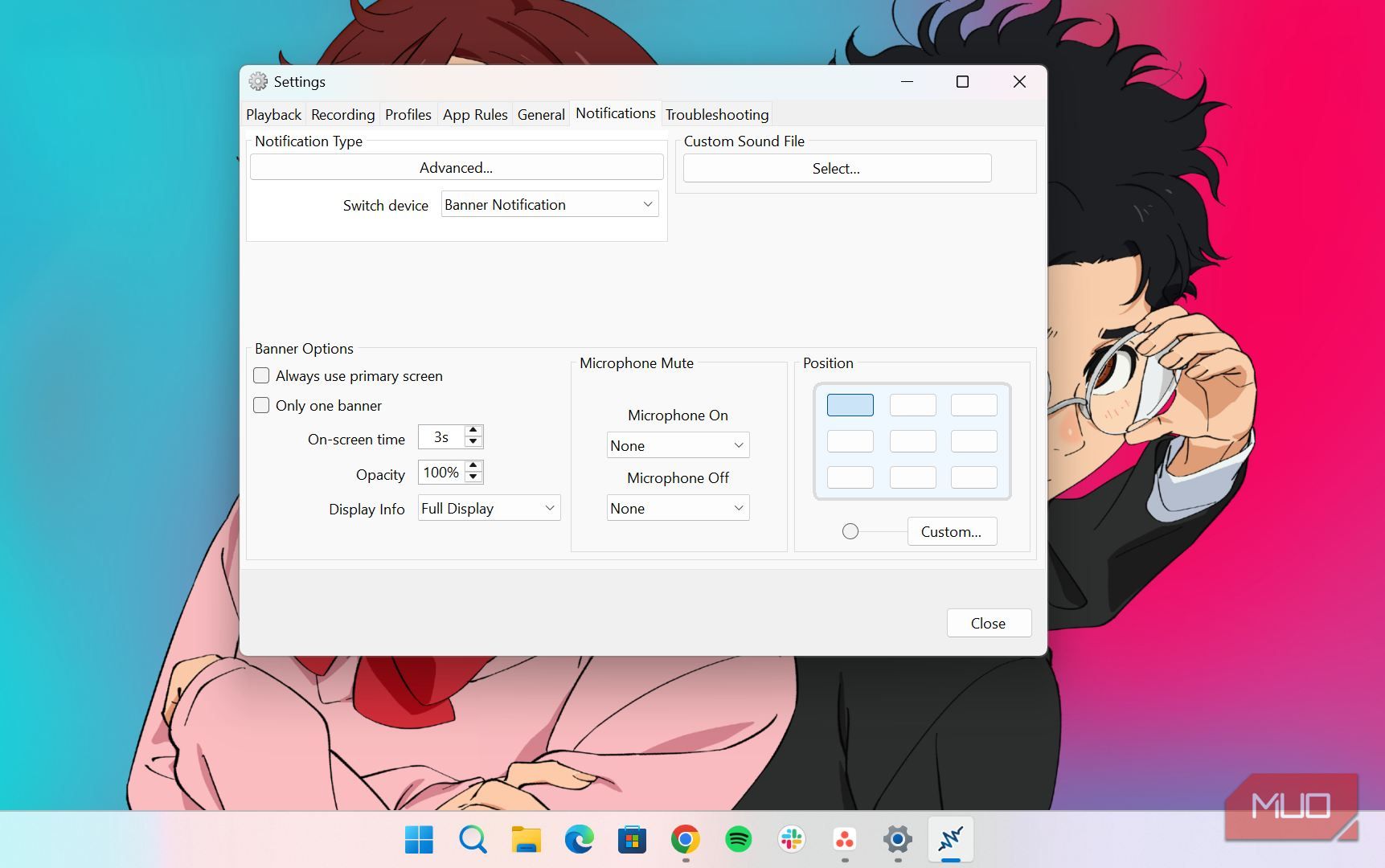Image resolution: width=1385 pixels, height=868 pixels.
Task: Enable Always use primary screen
Action: pyautogui.click(x=261, y=375)
